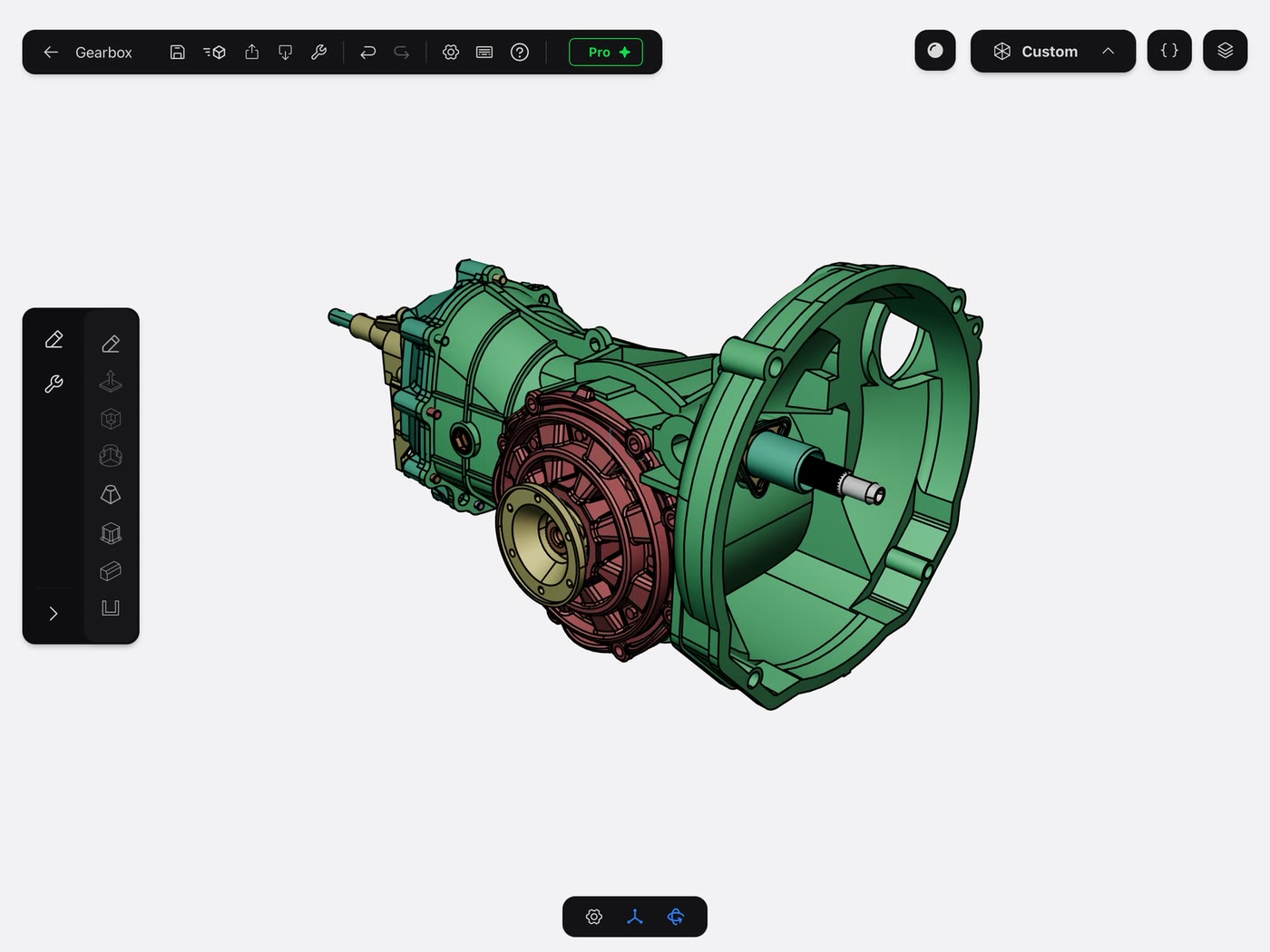Viewport: 1270px width, 952px height.
Task: Open the keyboard shortcuts icon
Action: tap(484, 53)
